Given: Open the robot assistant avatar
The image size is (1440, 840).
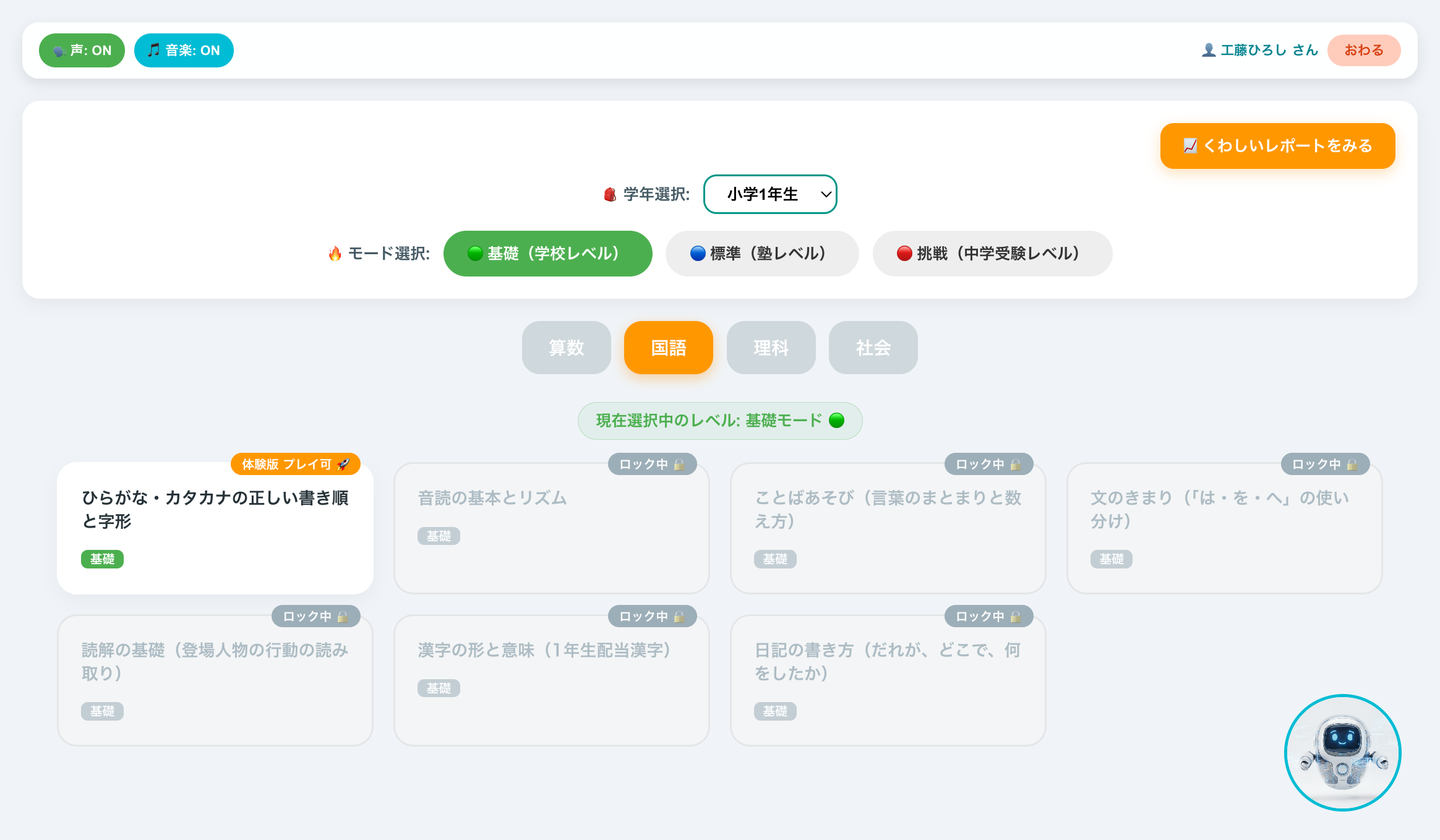Looking at the screenshot, I should pyautogui.click(x=1342, y=752).
